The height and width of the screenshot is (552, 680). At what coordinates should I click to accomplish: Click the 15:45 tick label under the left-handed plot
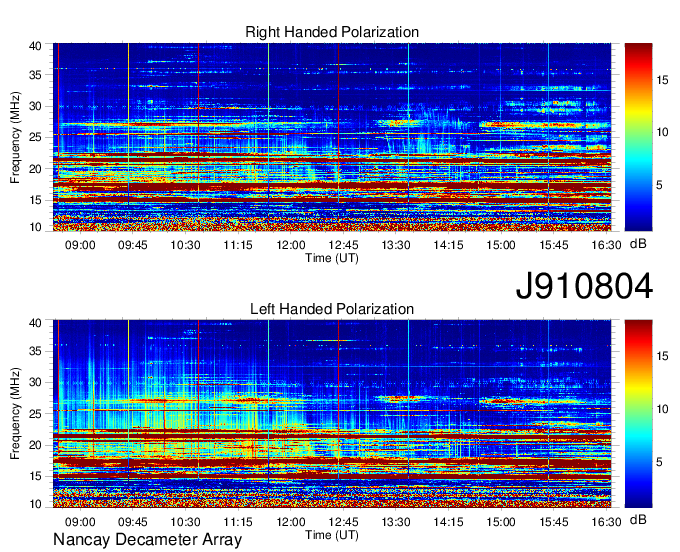[554, 522]
